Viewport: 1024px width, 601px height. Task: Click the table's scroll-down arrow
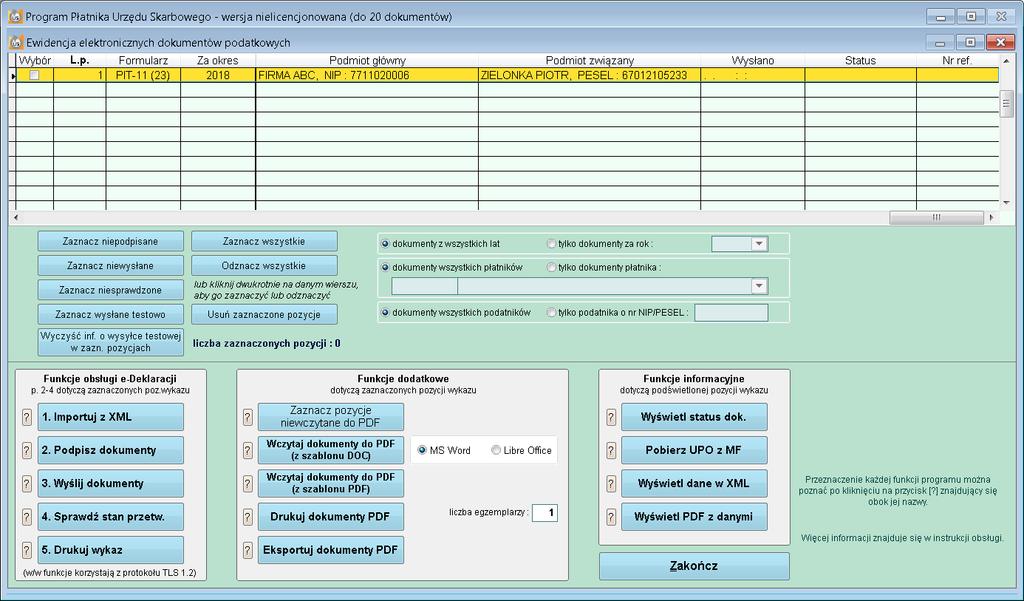(1006, 203)
